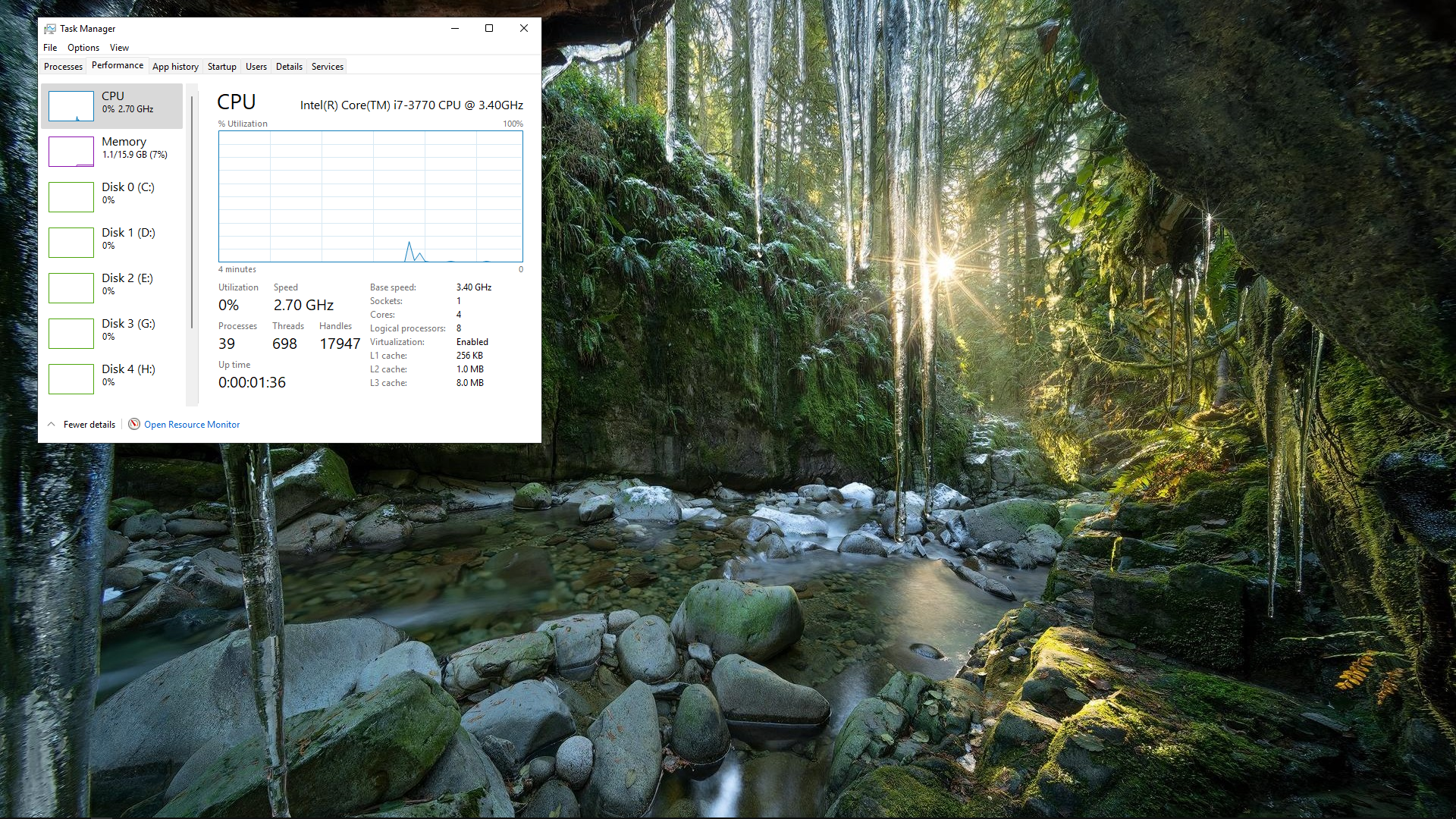1456x819 pixels.
Task: Select the CPU mini graph thumbnail
Action: 71,106
